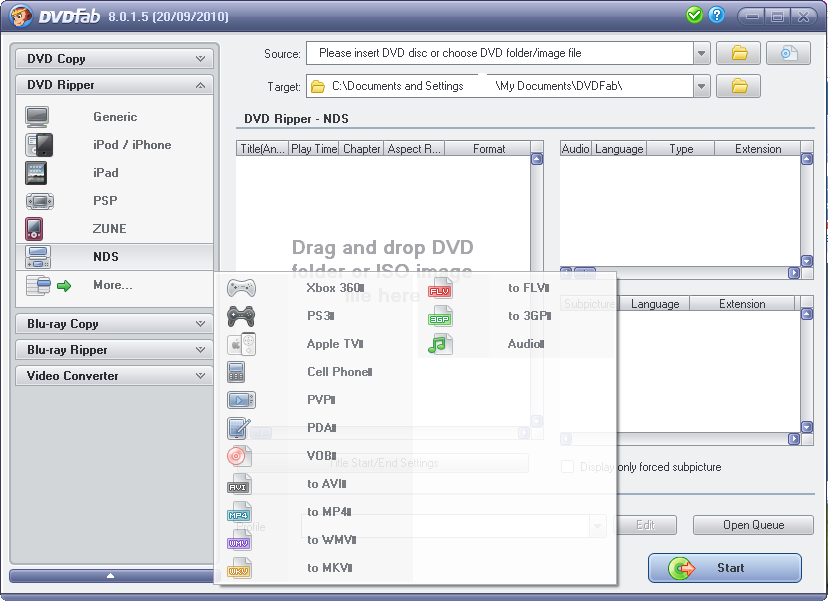The height and width of the screenshot is (601, 828).
Task: Expand the Blu-ray Ripper section
Action: [x=115, y=350]
